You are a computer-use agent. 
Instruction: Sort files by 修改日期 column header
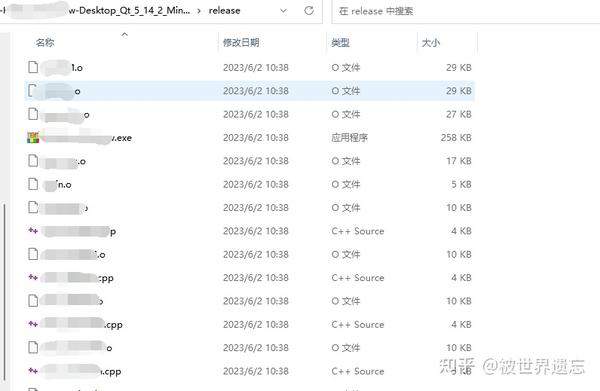coord(241,42)
